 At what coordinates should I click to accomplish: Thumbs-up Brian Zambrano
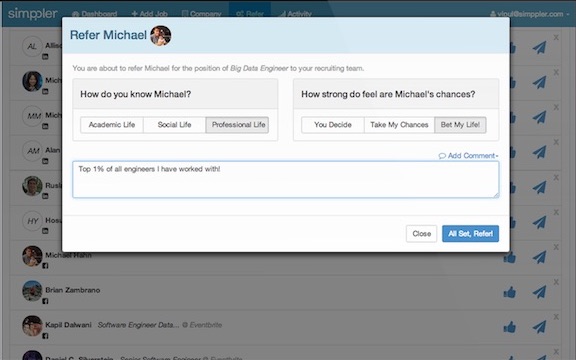pos(510,292)
